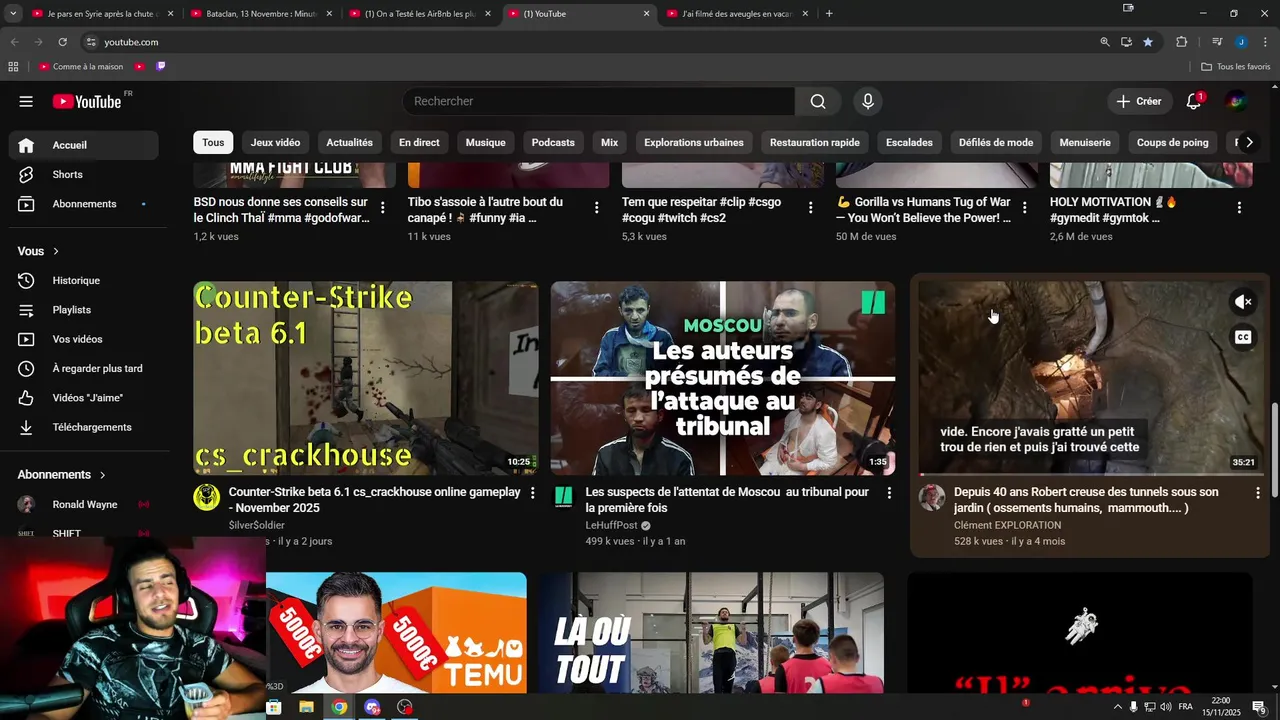Select the Tous filter chip

tap(213, 143)
